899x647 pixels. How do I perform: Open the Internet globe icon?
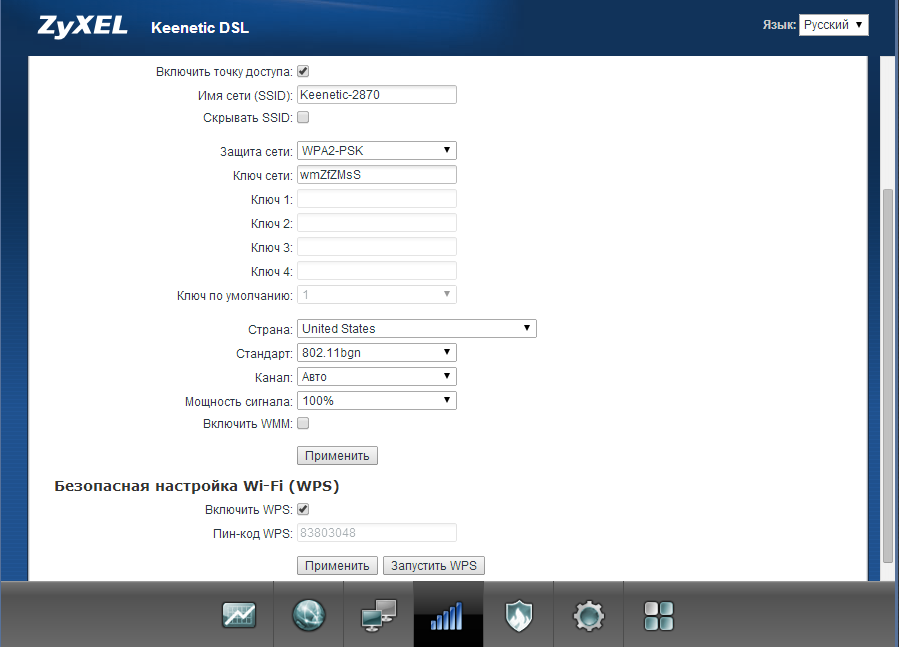(308, 616)
